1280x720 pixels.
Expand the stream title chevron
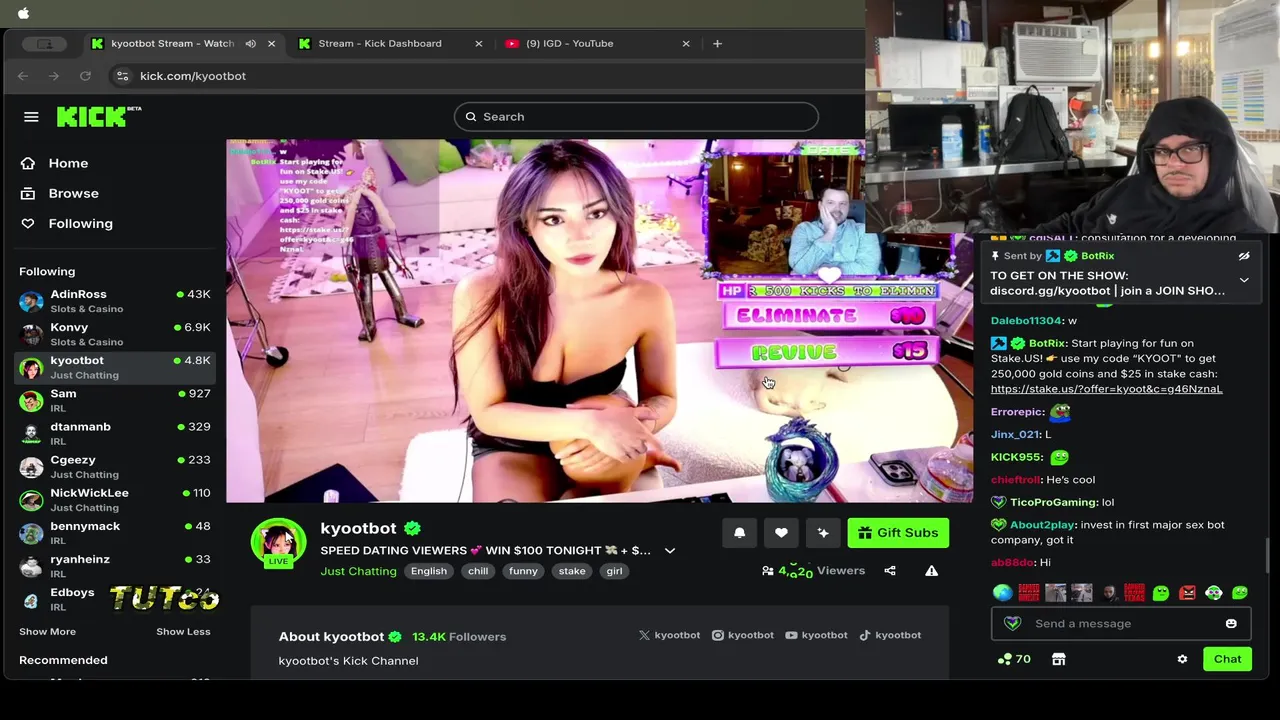pos(670,551)
